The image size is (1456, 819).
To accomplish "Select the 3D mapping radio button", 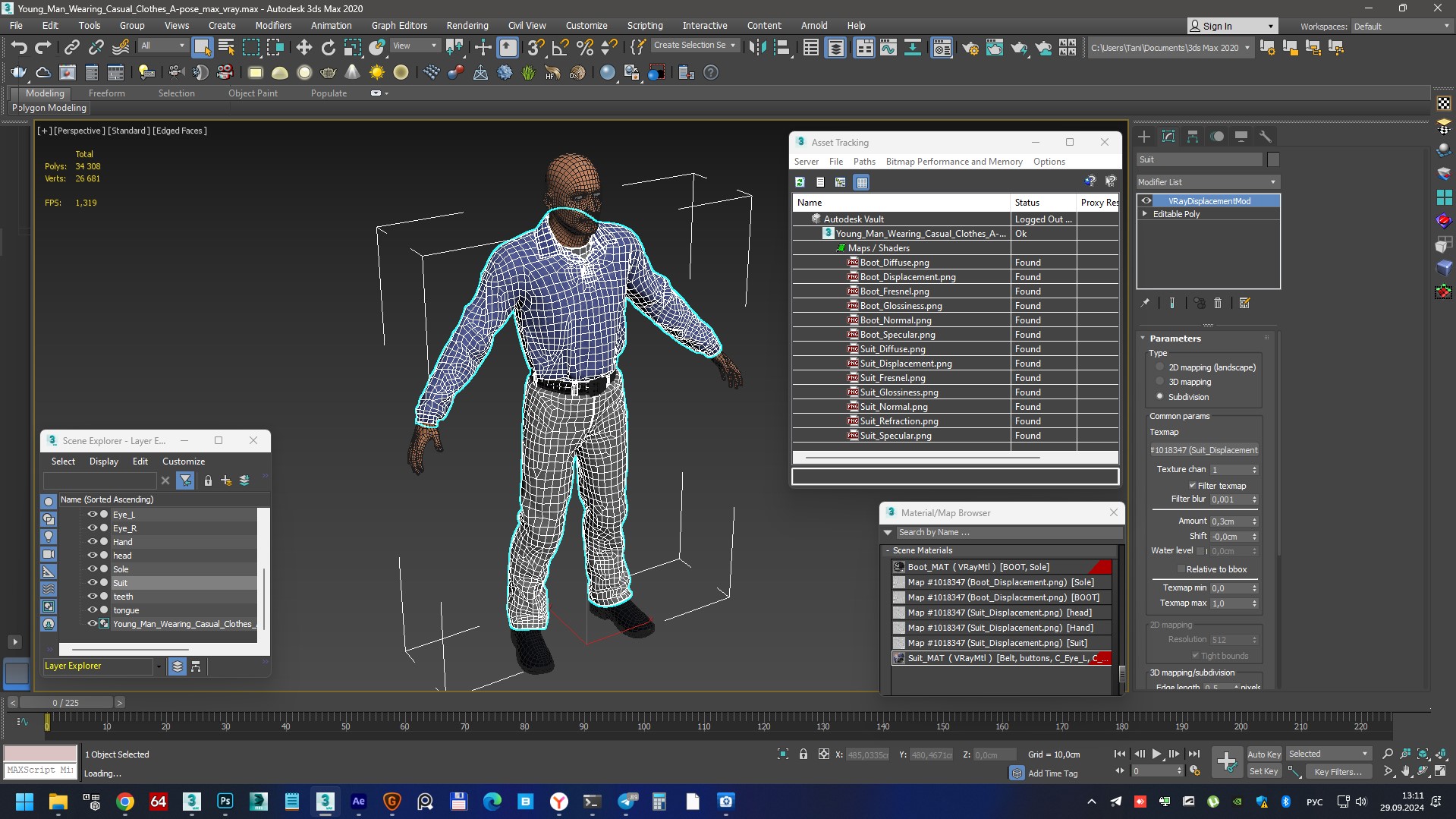I will 1159,382.
